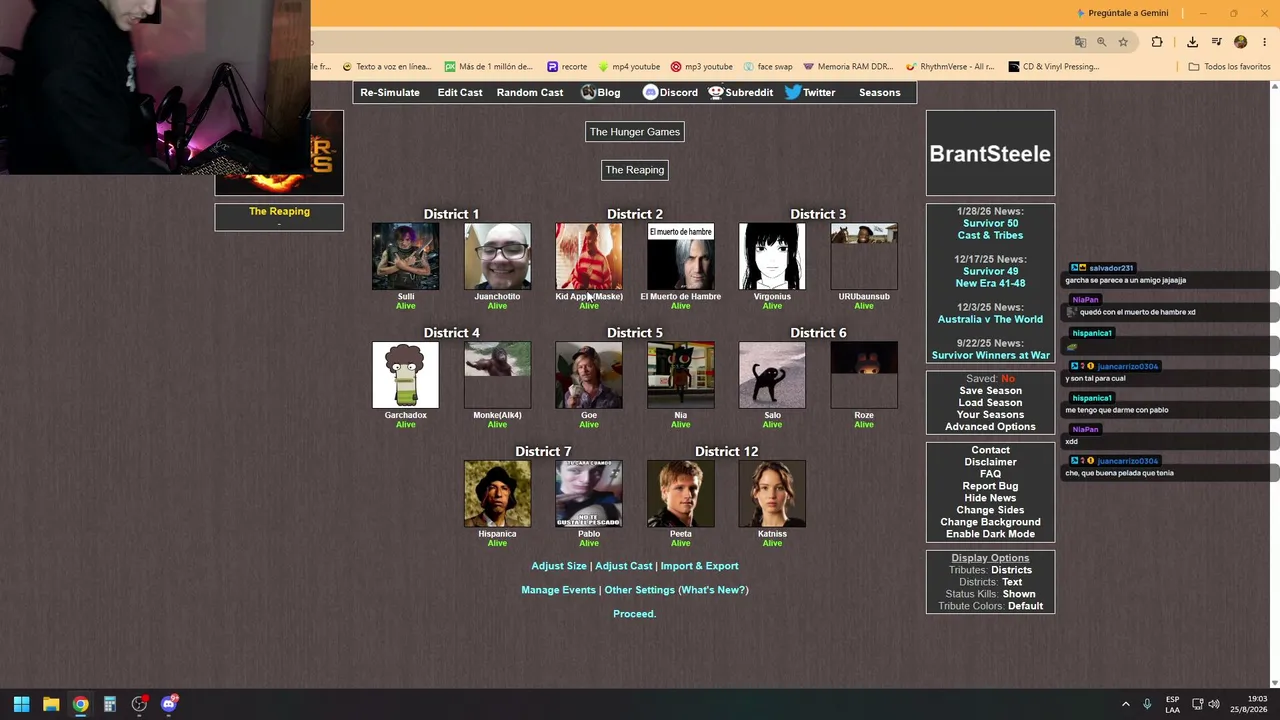
Task: Open the 'Memoria RAM DDR...' bookmark
Action: tap(848, 67)
